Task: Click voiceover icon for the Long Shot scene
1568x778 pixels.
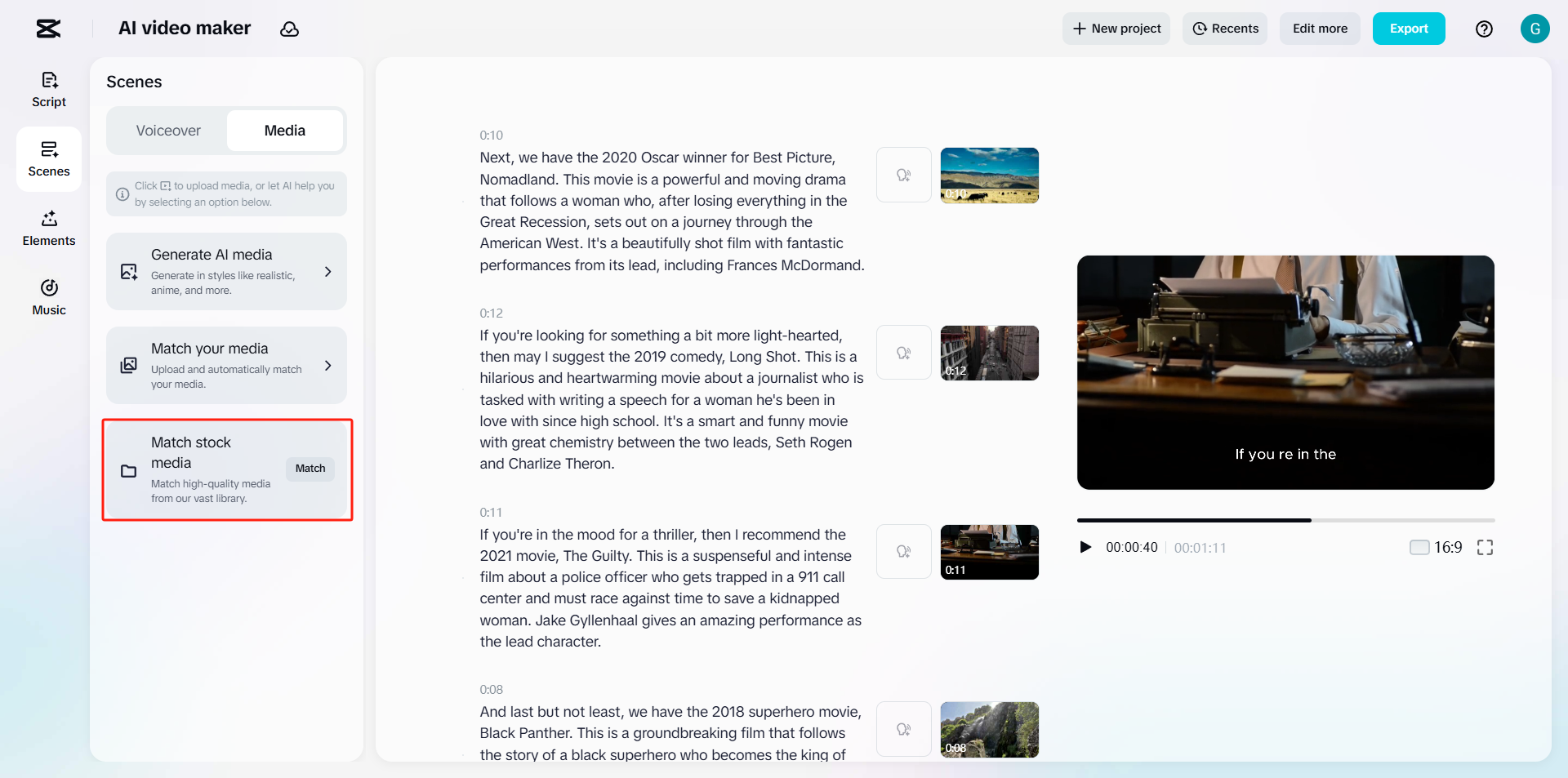Action: 904,353
